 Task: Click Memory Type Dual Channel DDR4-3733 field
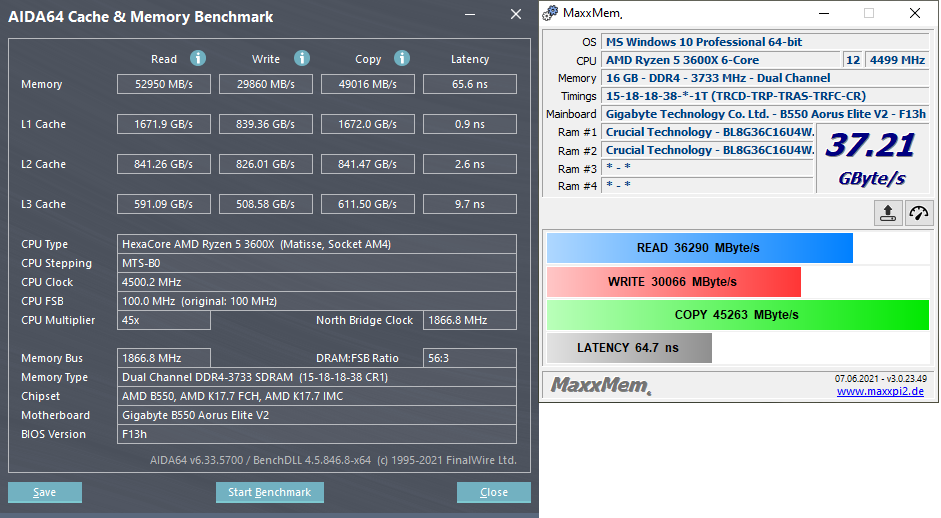(x=317, y=378)
